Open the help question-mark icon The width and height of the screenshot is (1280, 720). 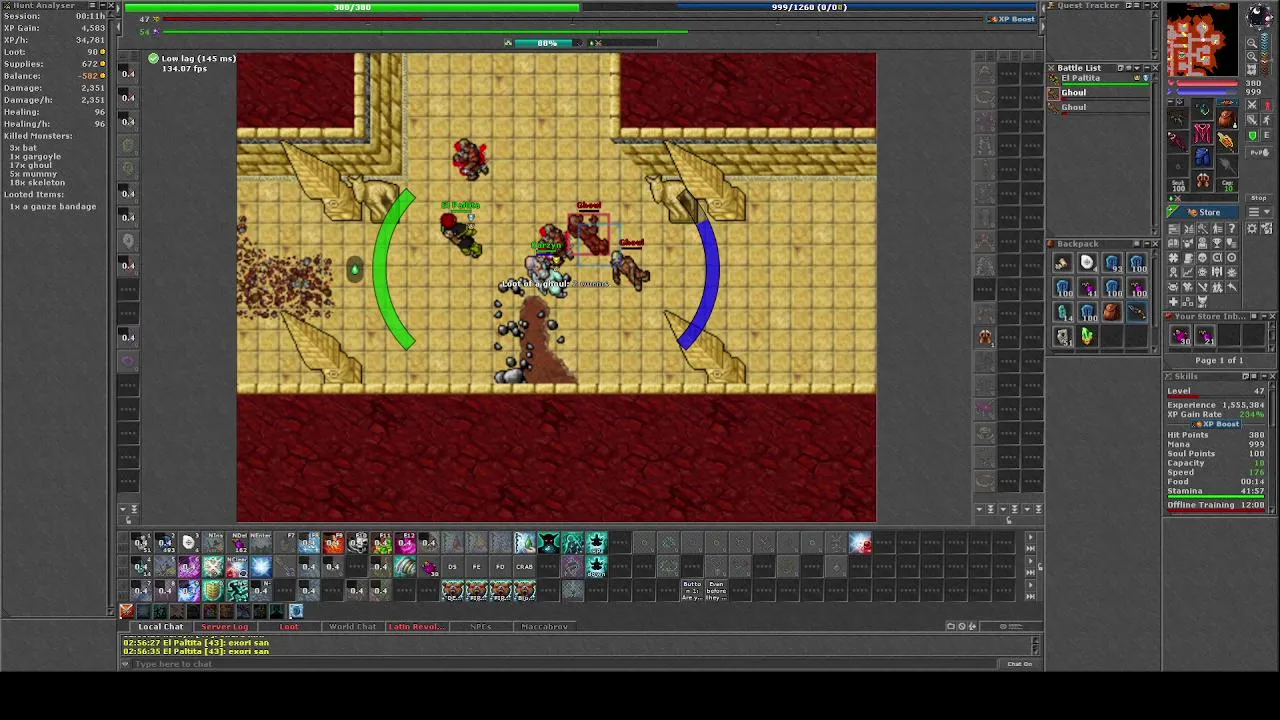1231,228
